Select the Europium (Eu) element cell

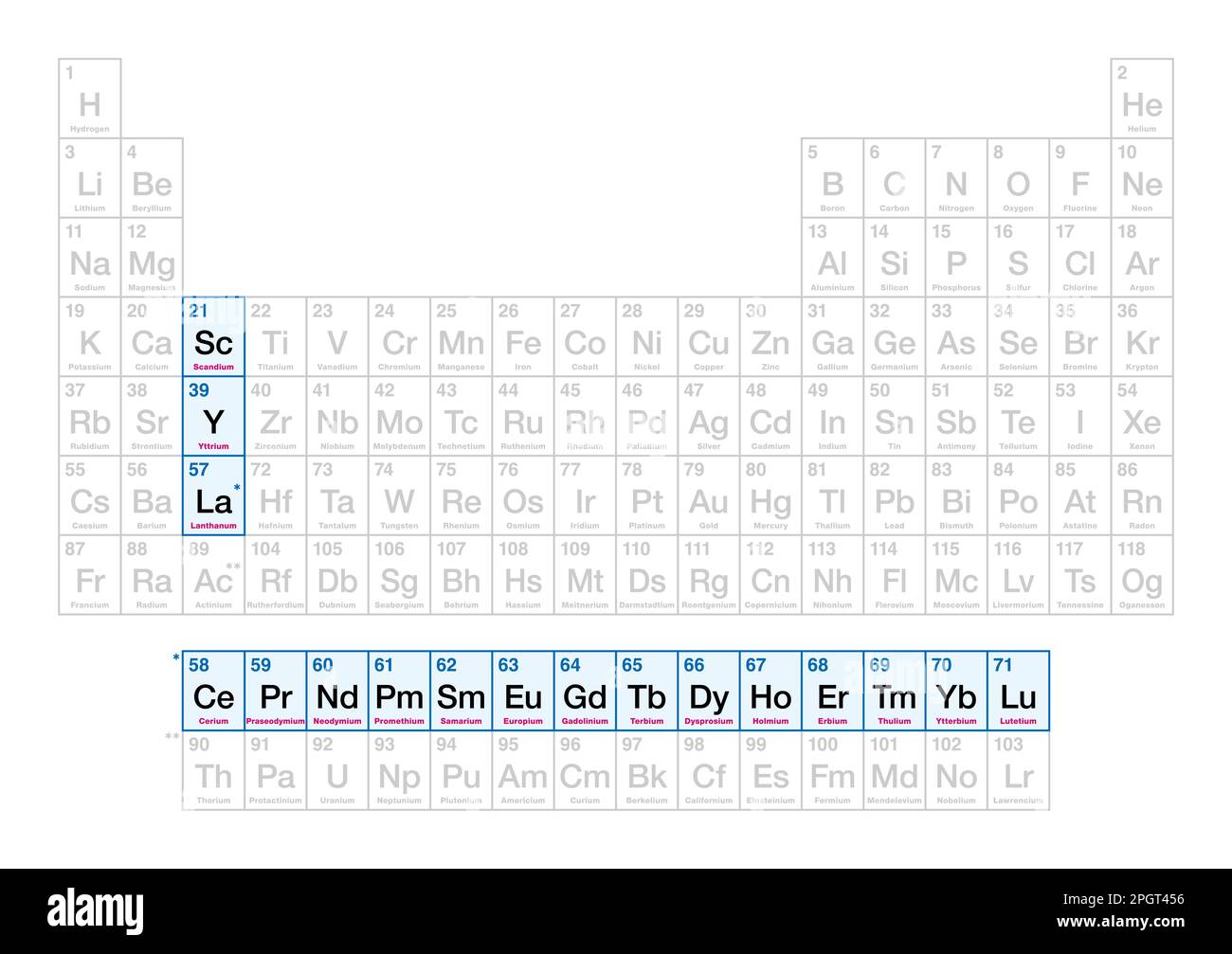tap(523, 691)
